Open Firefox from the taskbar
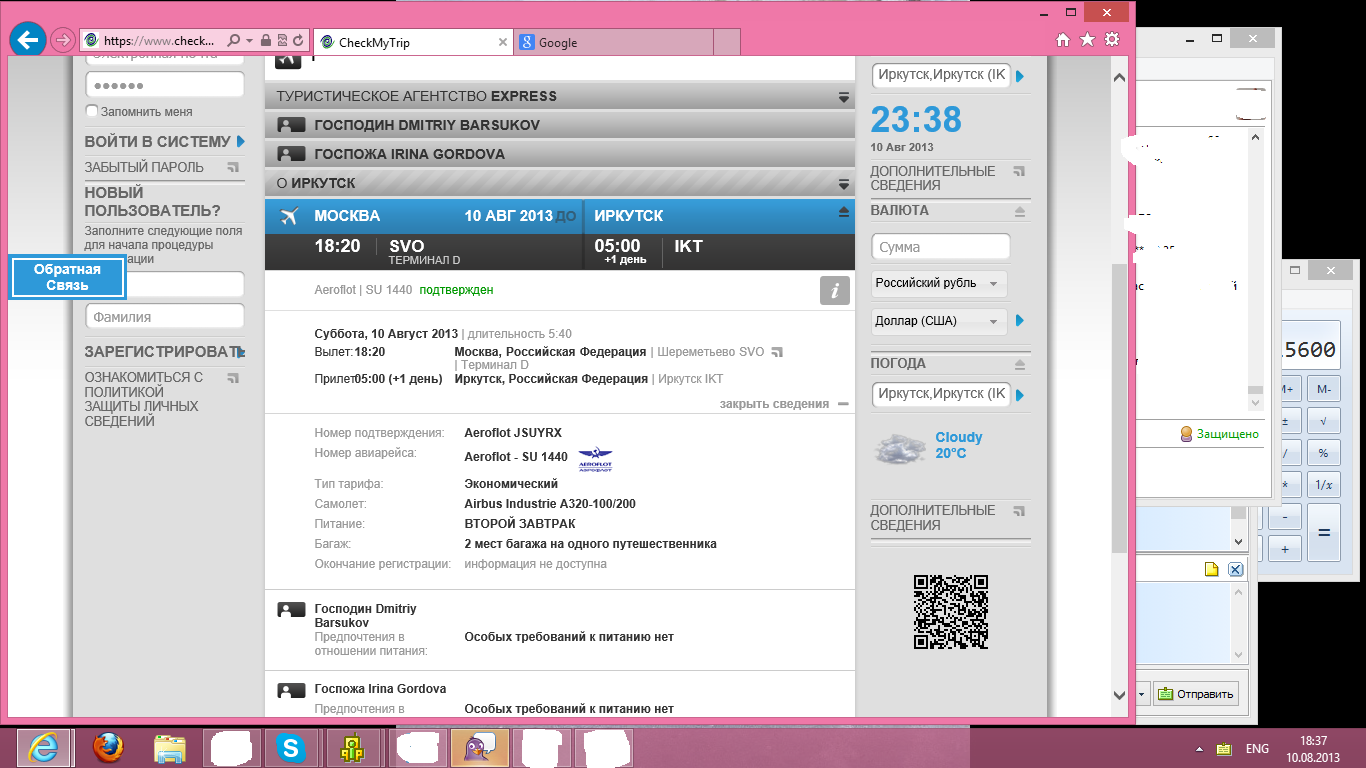This screenshot has width=1366, height=768. pos(107,748)
